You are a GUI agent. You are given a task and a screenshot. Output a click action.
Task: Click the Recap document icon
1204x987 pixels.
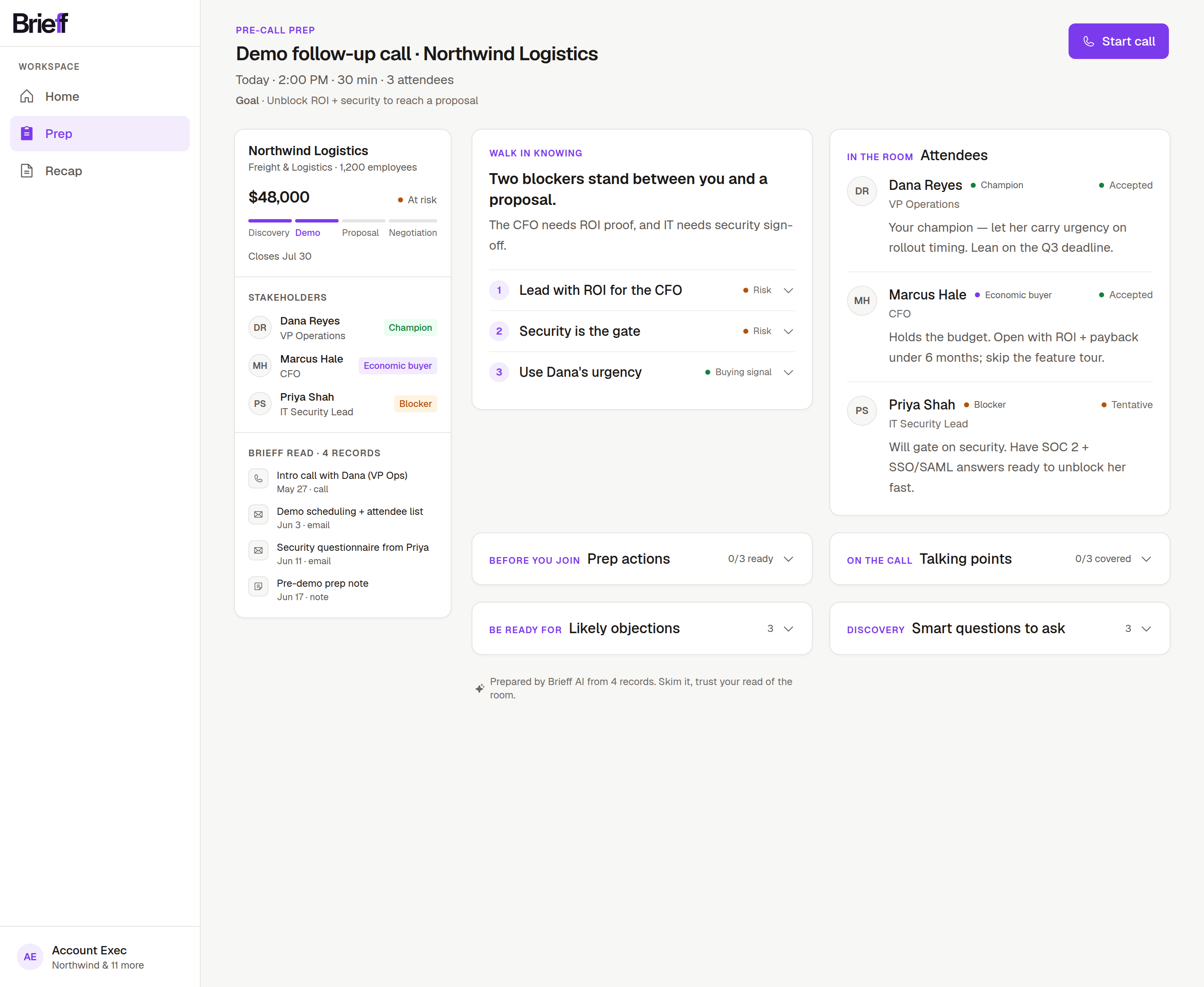point(27,171)
